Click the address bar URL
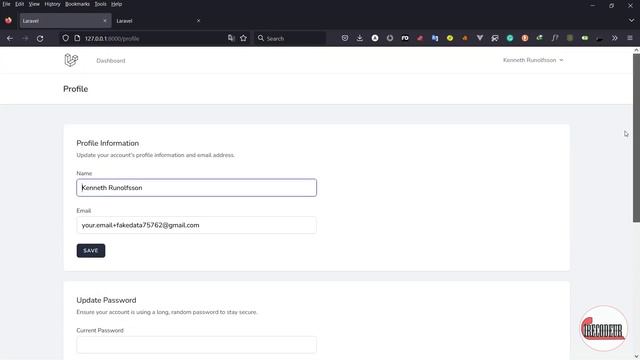 112,38
